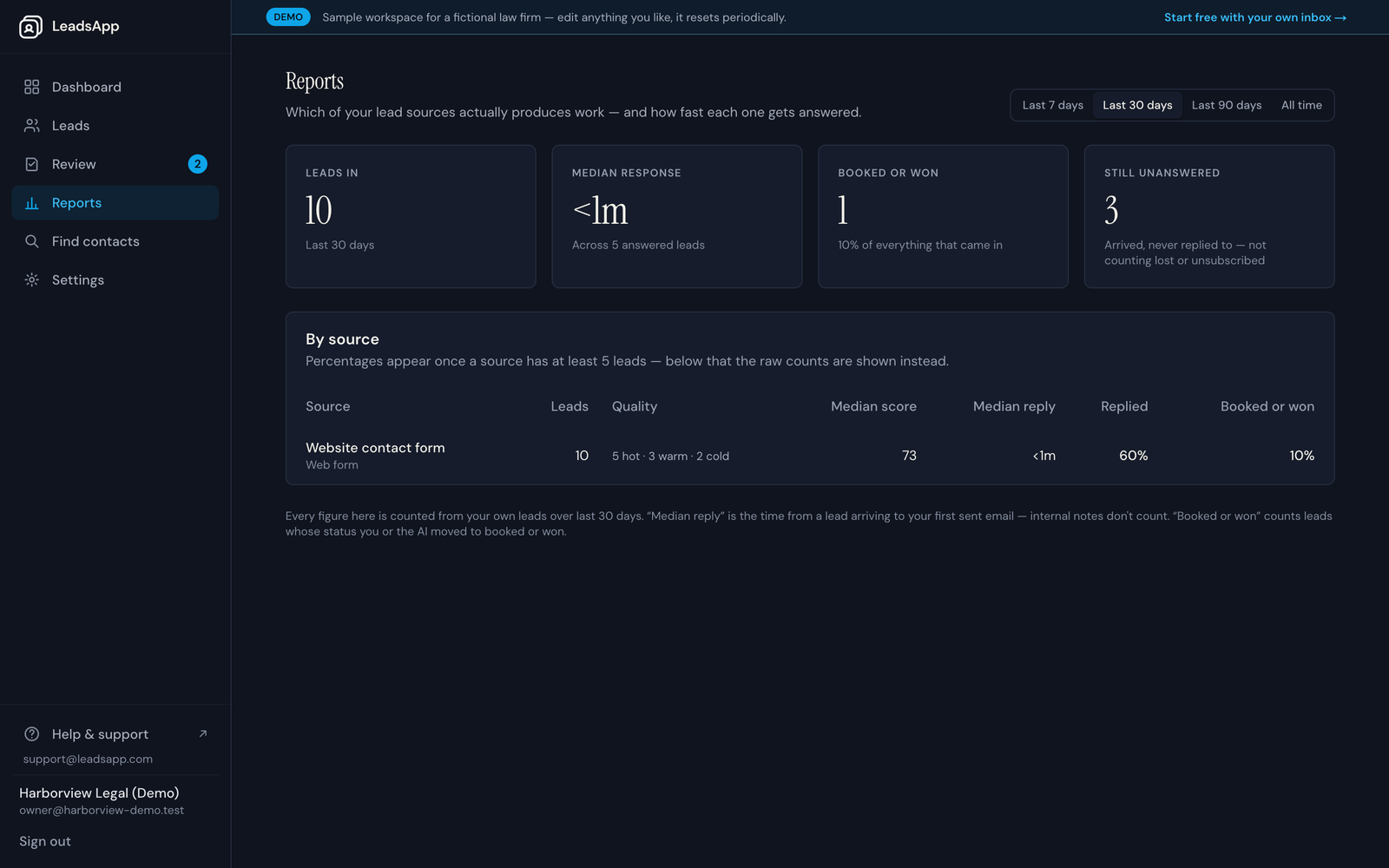Click the Review badge showing 2
This screenshot has height=868, width=1389.
[198, 164]
